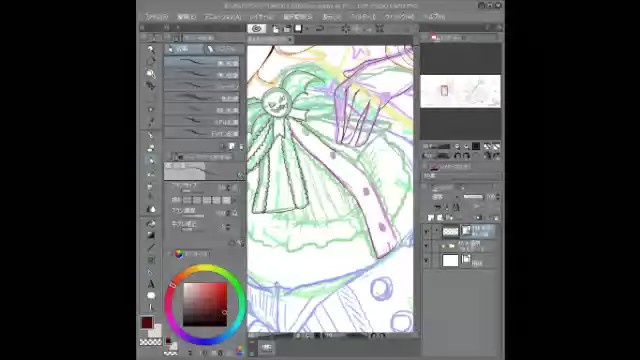Open CLIP STUDIO swirl icon in command bar
The image size is (640, 360).
[256, 29]
